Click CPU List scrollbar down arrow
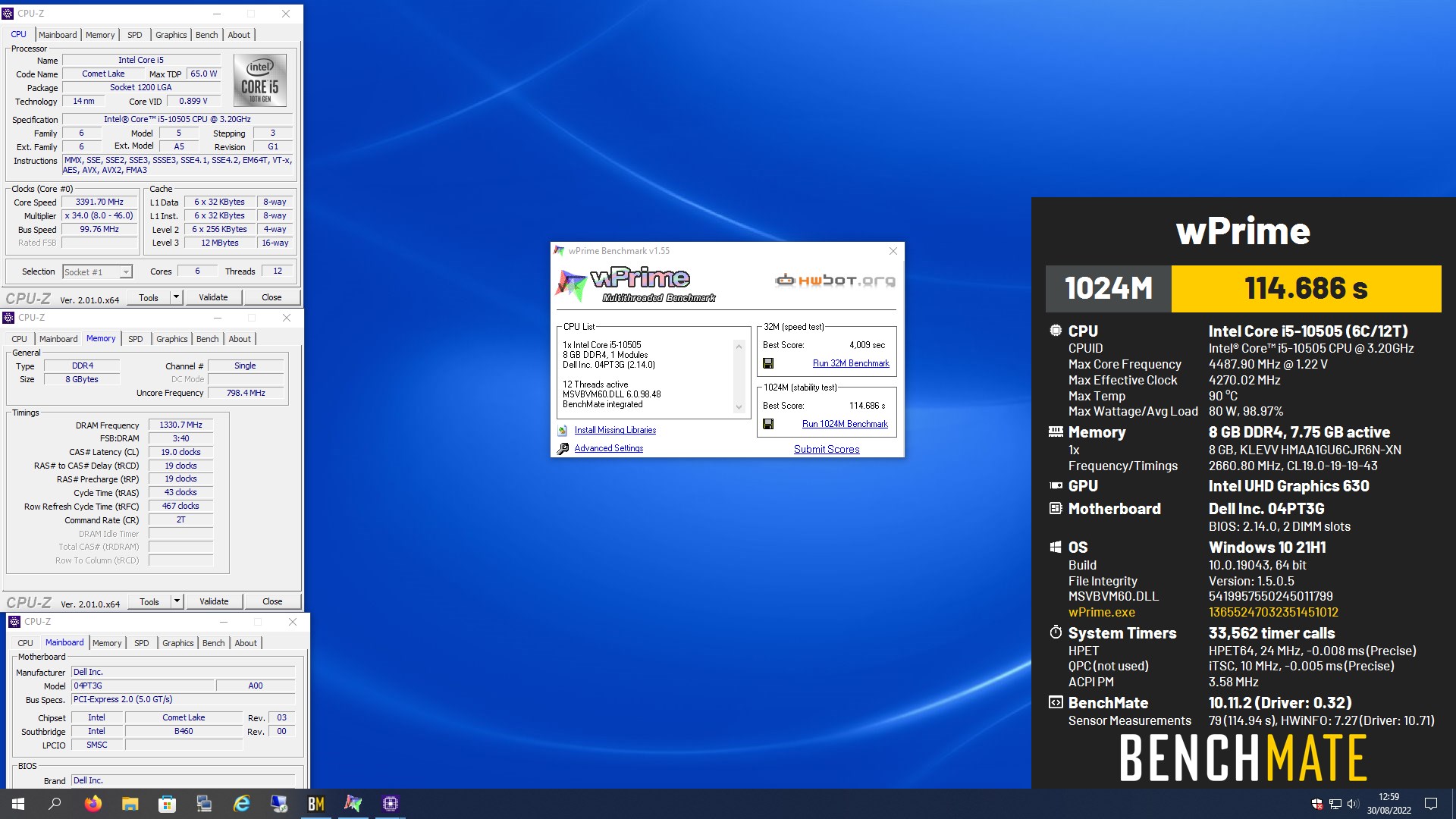The width and height of the screenshot is (1456, 819). point(739,407)
